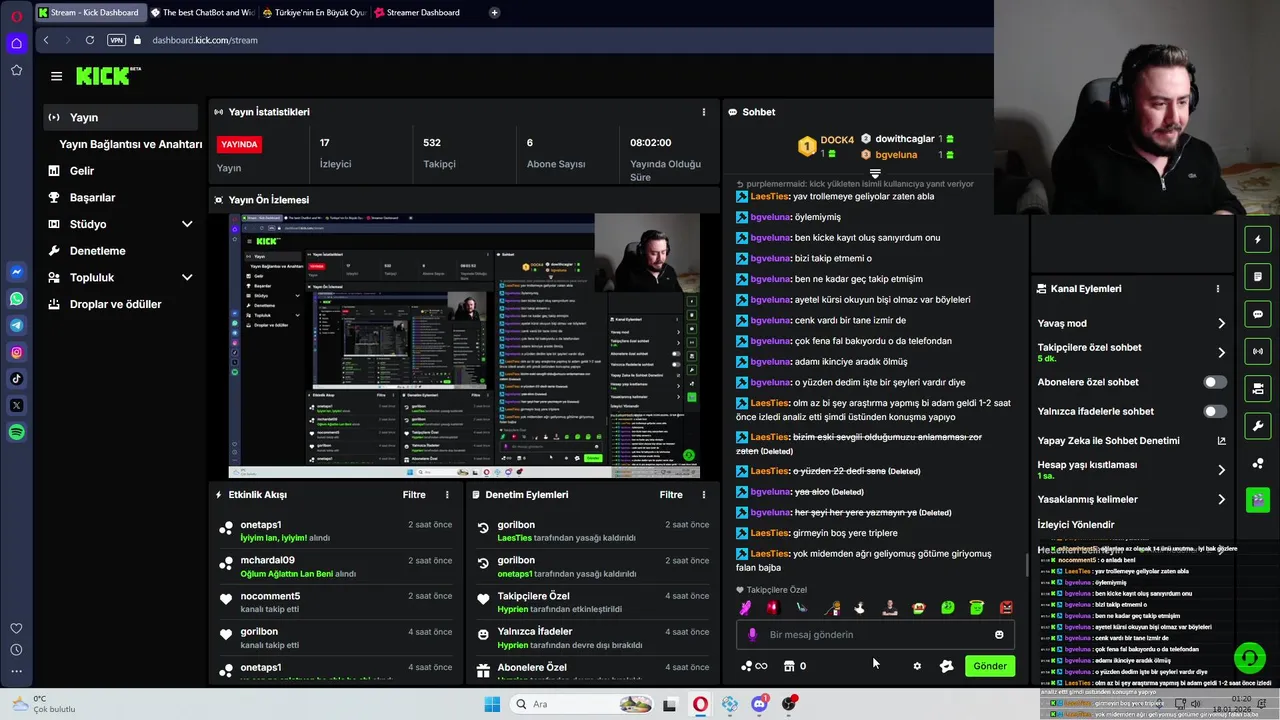Toggle Yalnızca ifadelerle sohbet switch
Image resolution: width=1280 pixels, height=720 pixels.
[x=1214, y=411]
